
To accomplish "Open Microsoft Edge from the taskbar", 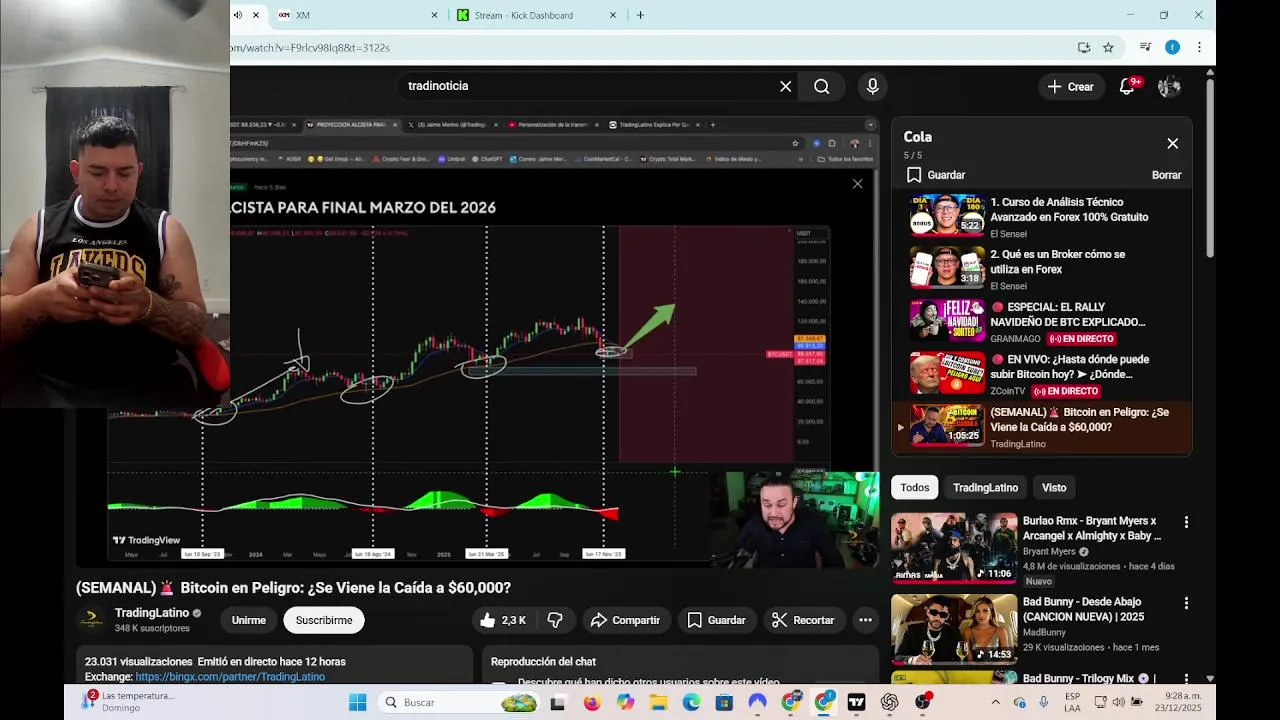I will (691, 702).
